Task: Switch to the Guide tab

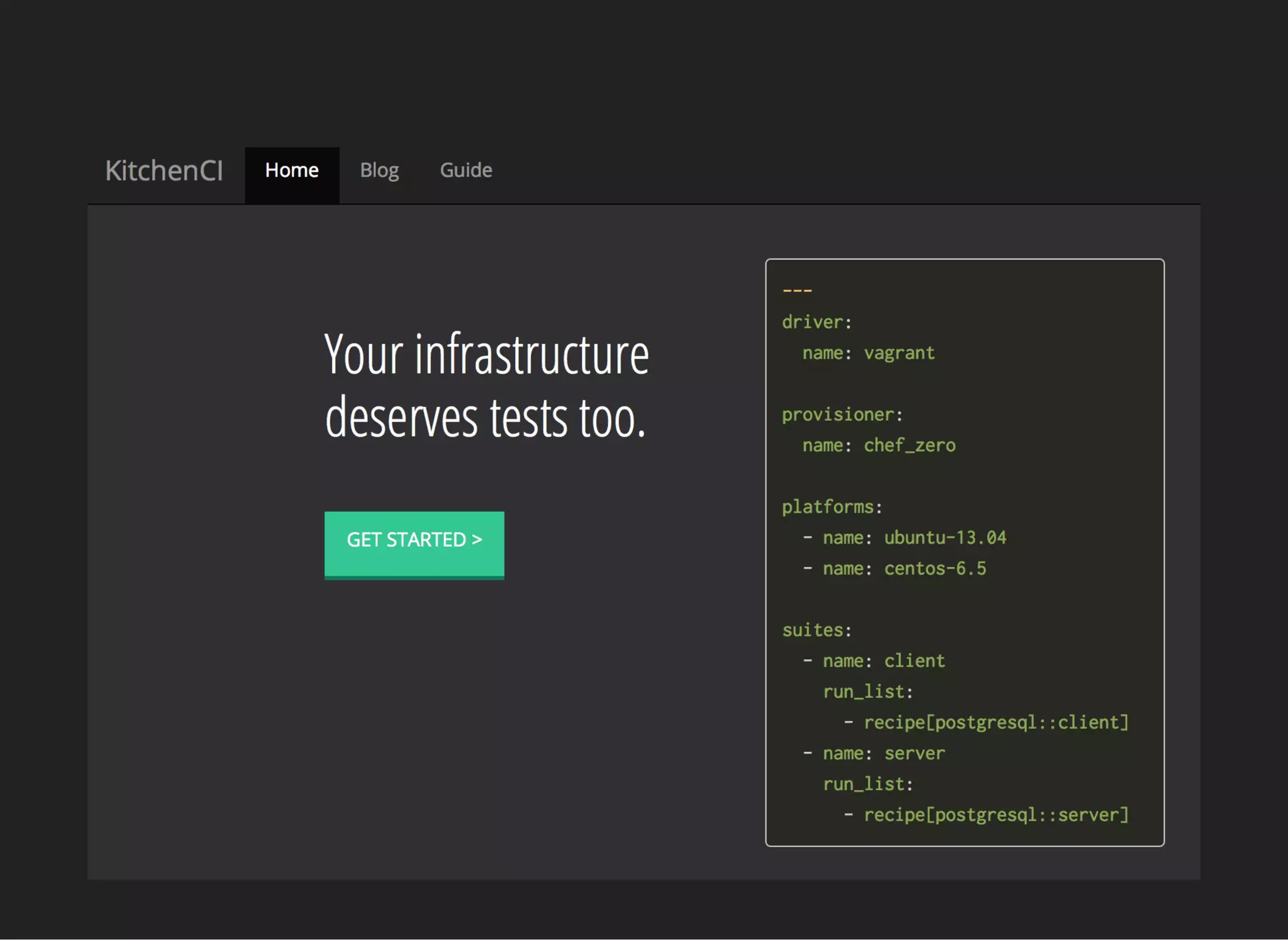Action: click(x=466, y=171)
